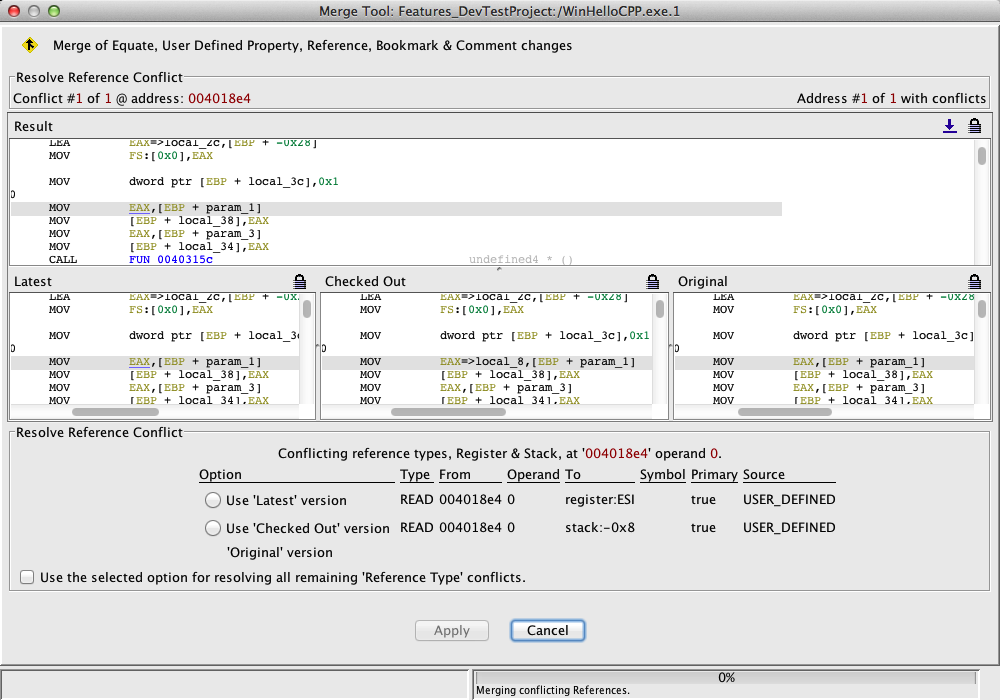Image resolution: width=1000 pixels, height=700 pixels.
Task: Click the yellow merge icon at top left
Action: pyautogui.click(x=30, y=45)
